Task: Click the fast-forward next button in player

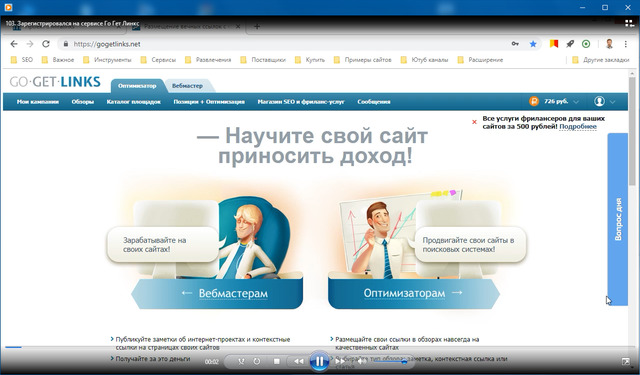Action: click(340, 361)
